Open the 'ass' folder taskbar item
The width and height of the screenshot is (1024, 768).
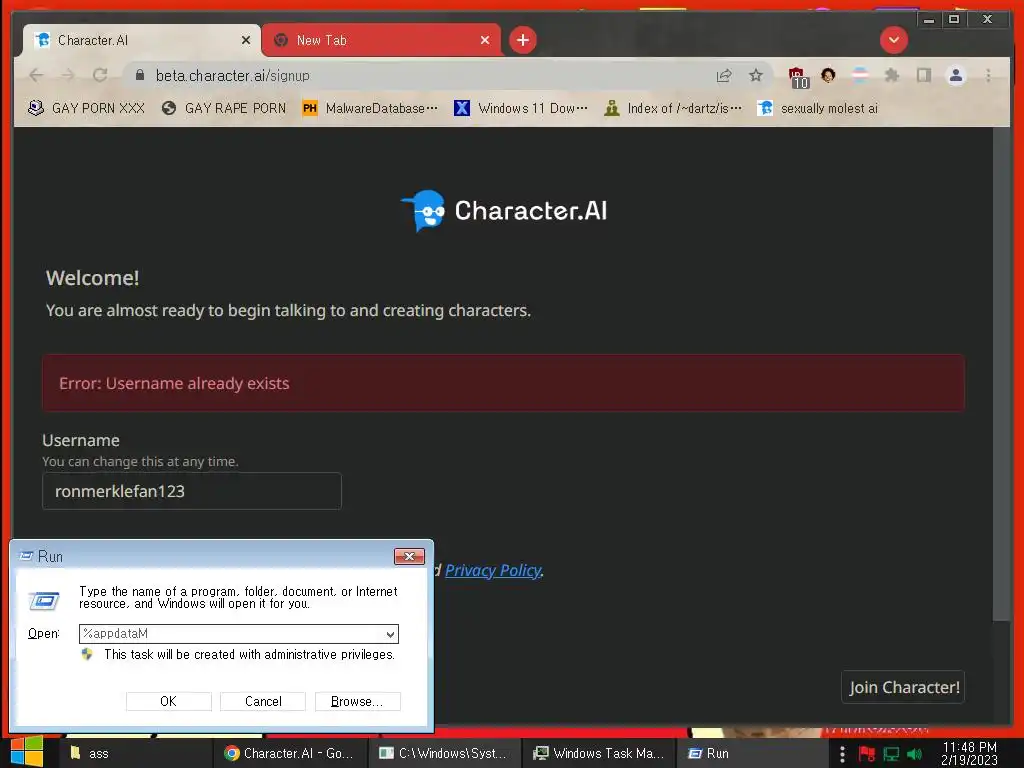pyautogui.click(x=137, y=754)
